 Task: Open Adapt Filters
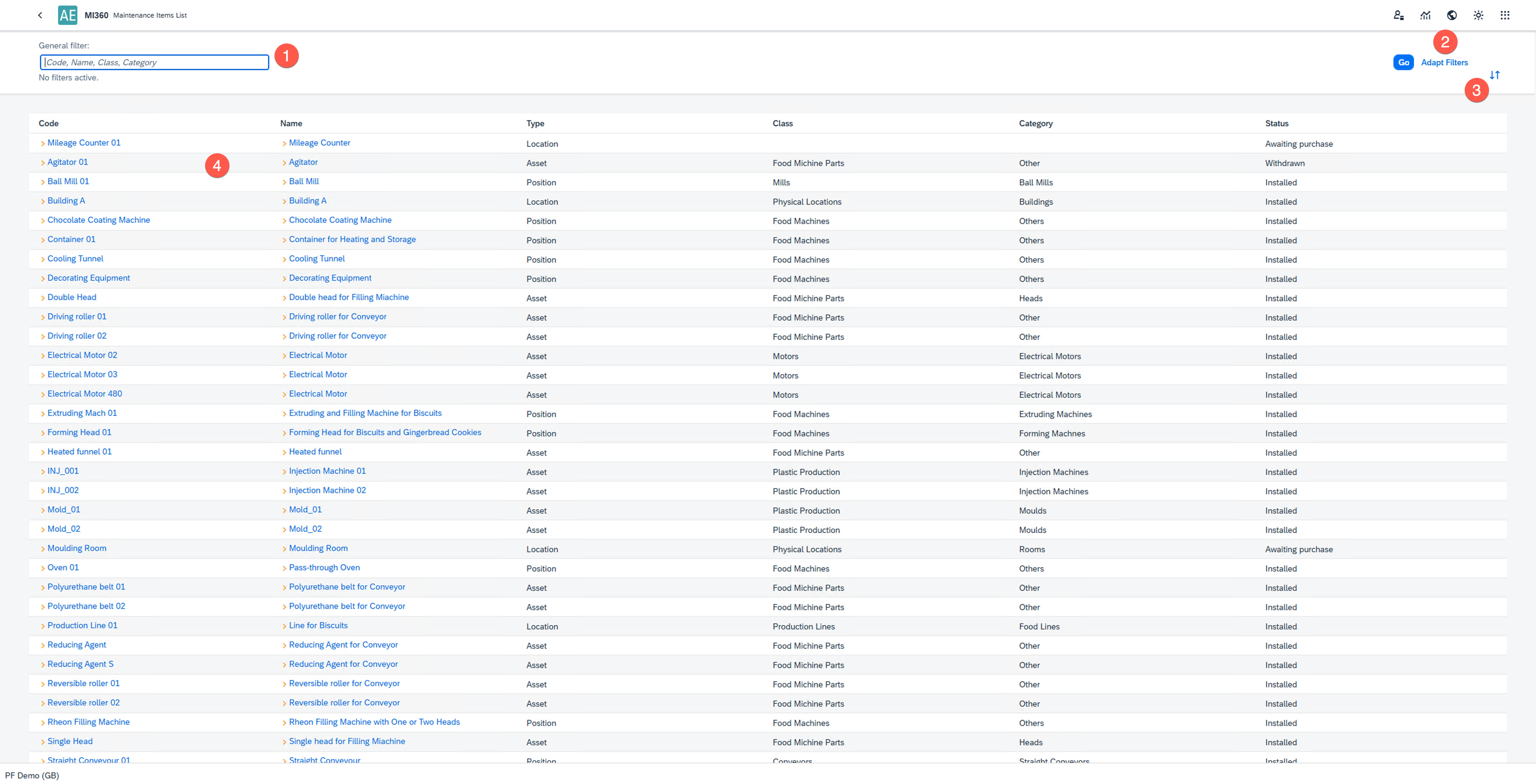[x=1444, y=62]
